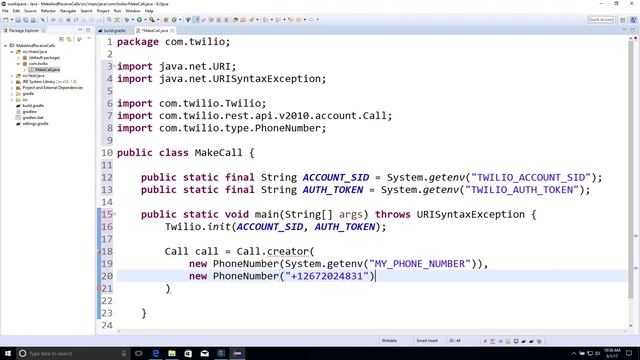This screenshot has height=360, width=640.
Task: Open the File menu
Action: click(x=5, y=11)
